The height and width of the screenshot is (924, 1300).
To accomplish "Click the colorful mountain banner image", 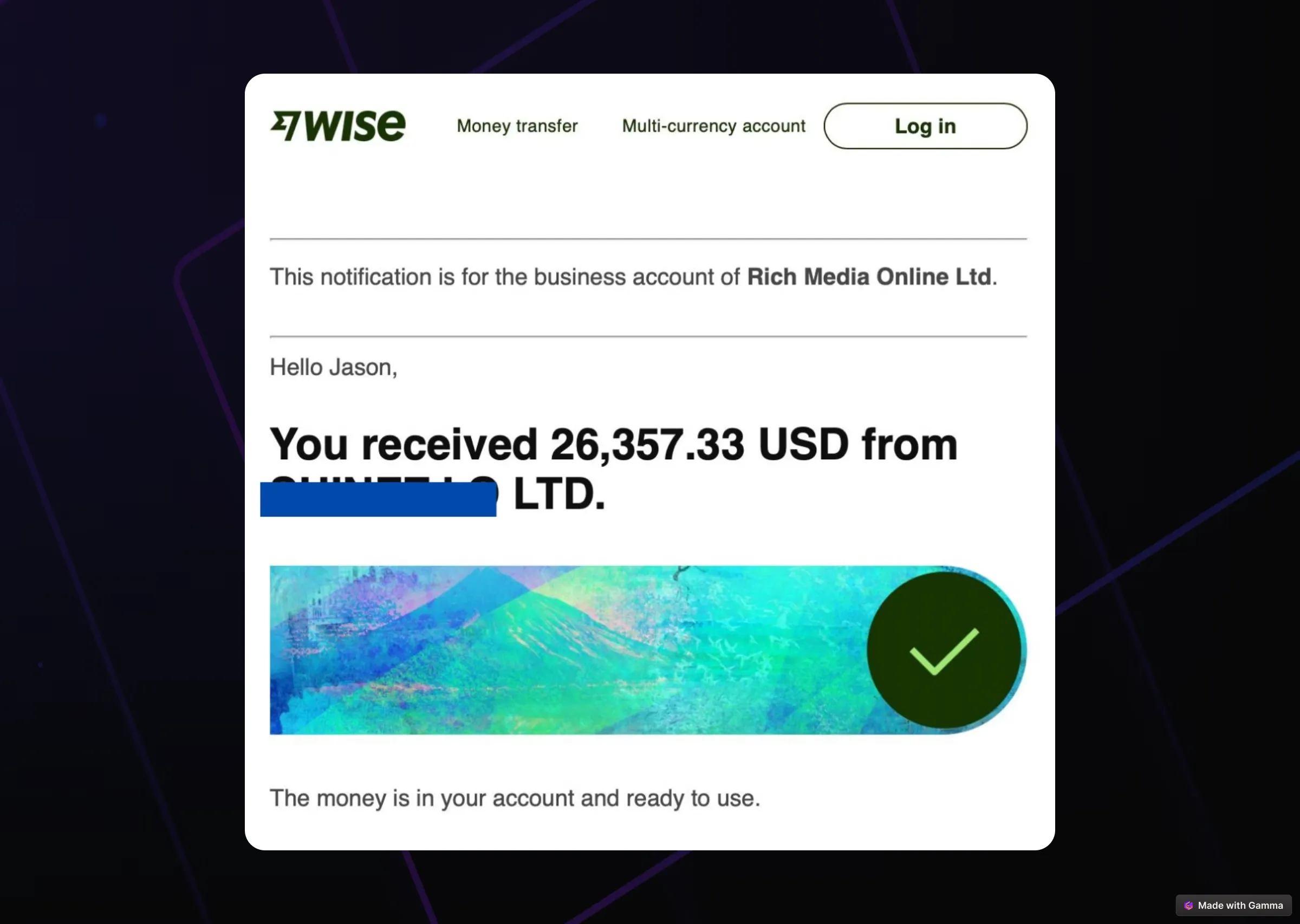I will [648, 650].
